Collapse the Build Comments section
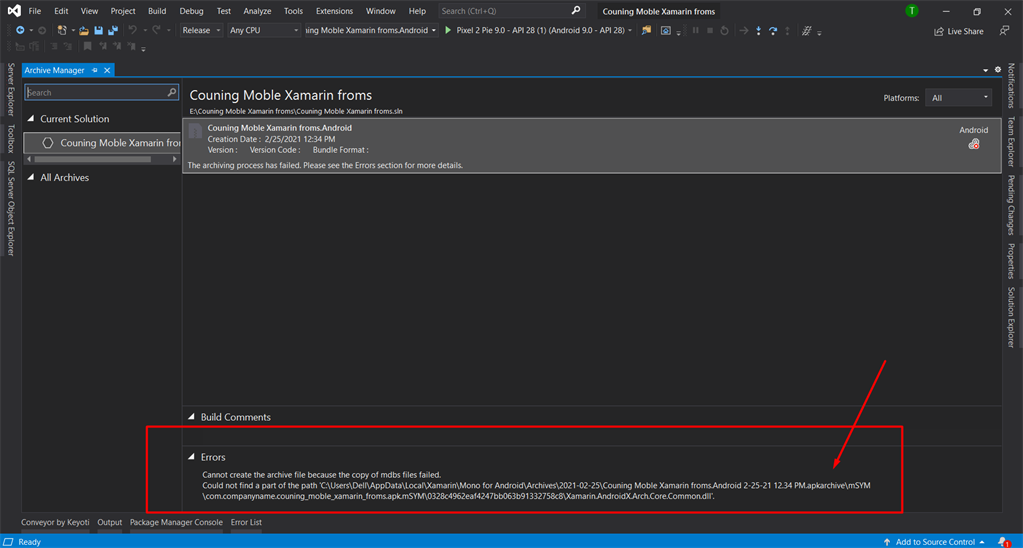The width and height of the screenshot is (1023, 548). 191,416
